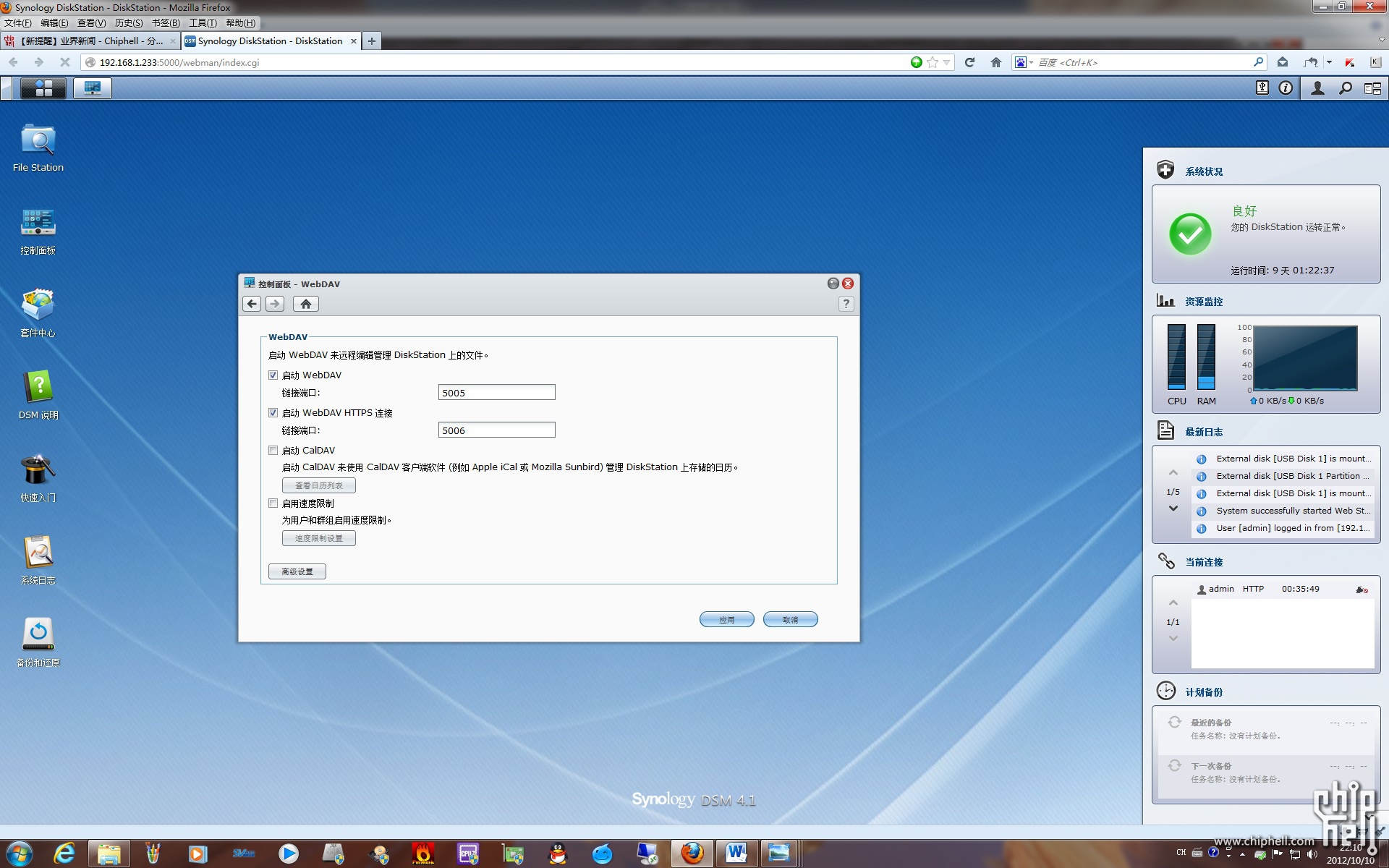
Task: Open the Word application in the taskbar
Action: (736, 854)
